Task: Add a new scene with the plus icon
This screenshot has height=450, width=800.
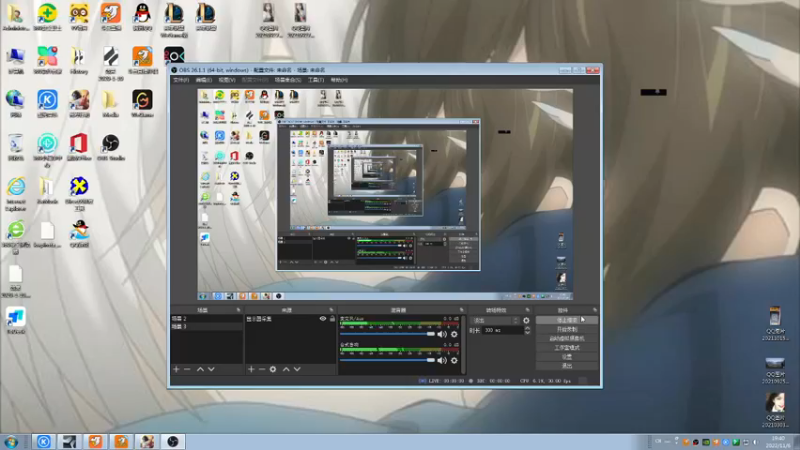Action: 177,369
